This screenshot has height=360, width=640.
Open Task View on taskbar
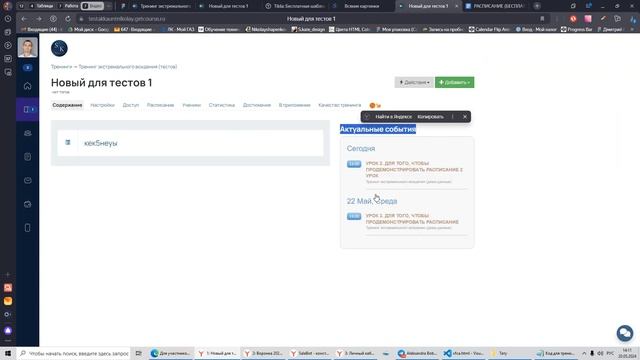point(138,353)
